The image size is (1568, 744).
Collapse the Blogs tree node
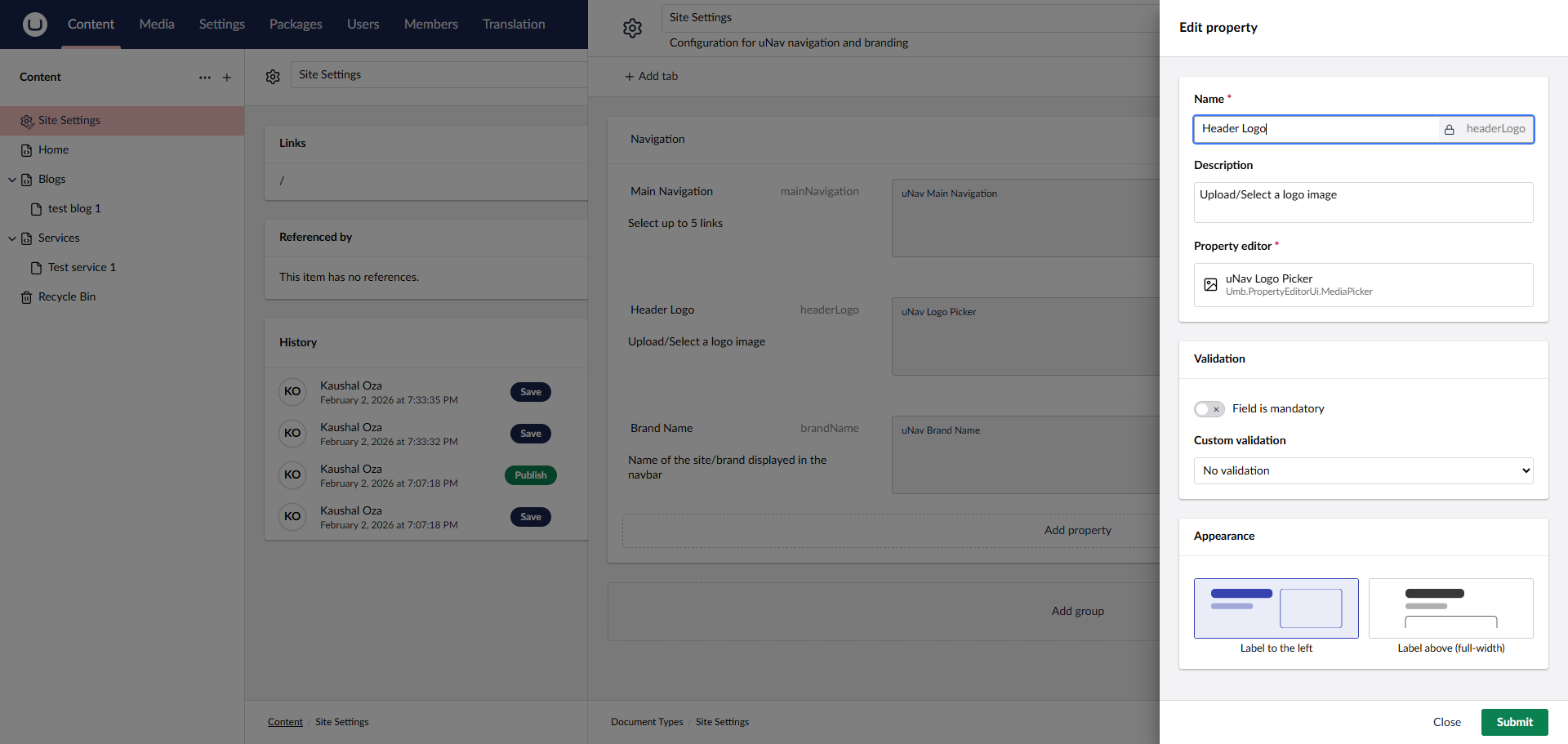[12, 180]
